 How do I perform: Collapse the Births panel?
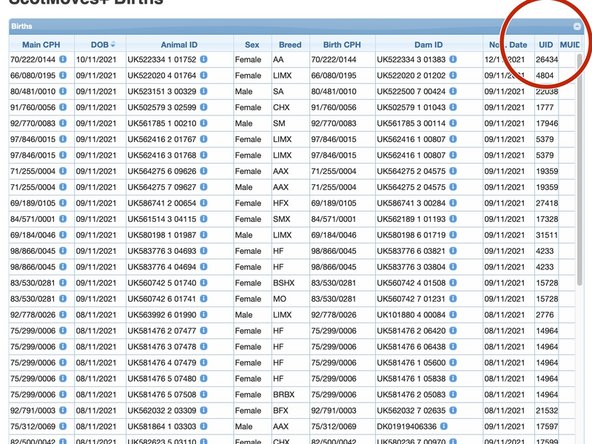coord(577,26)
